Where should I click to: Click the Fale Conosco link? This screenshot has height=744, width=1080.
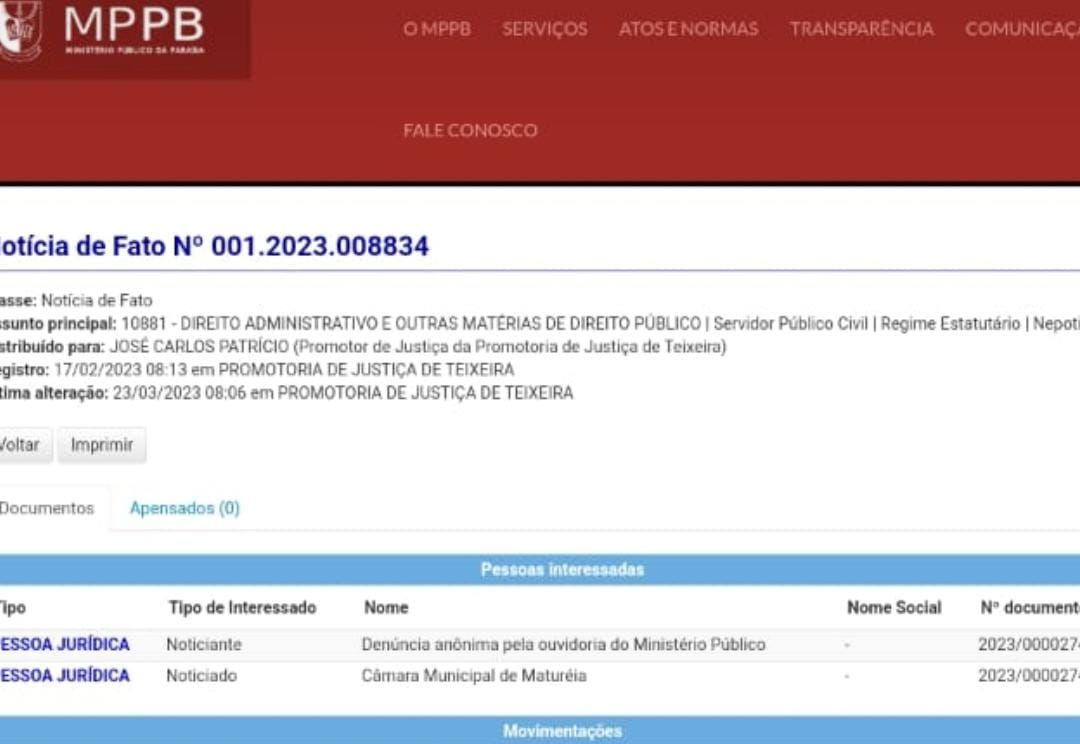470,130
